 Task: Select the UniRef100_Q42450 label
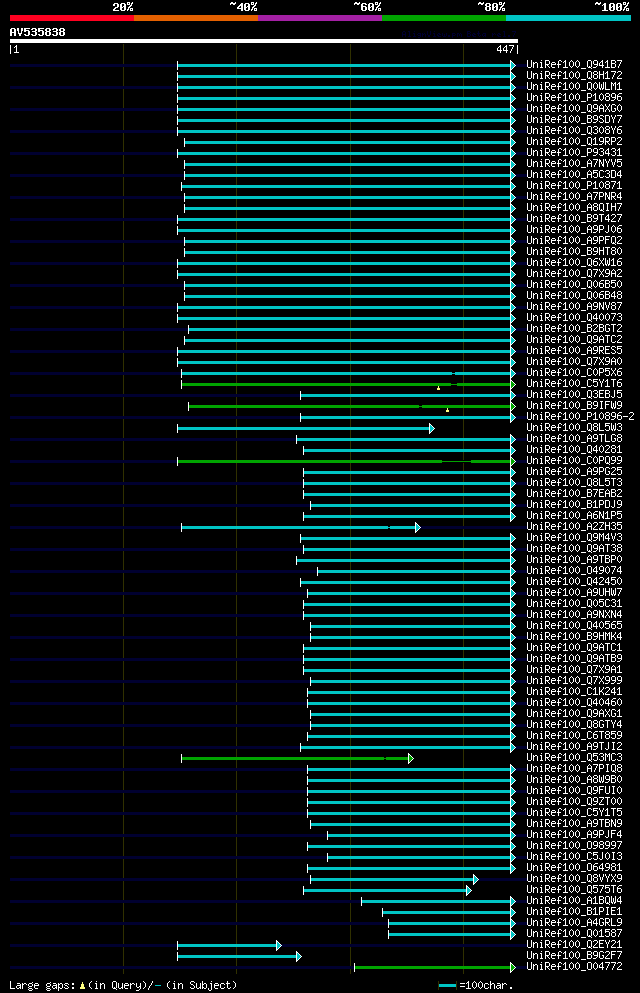[574, 582]
